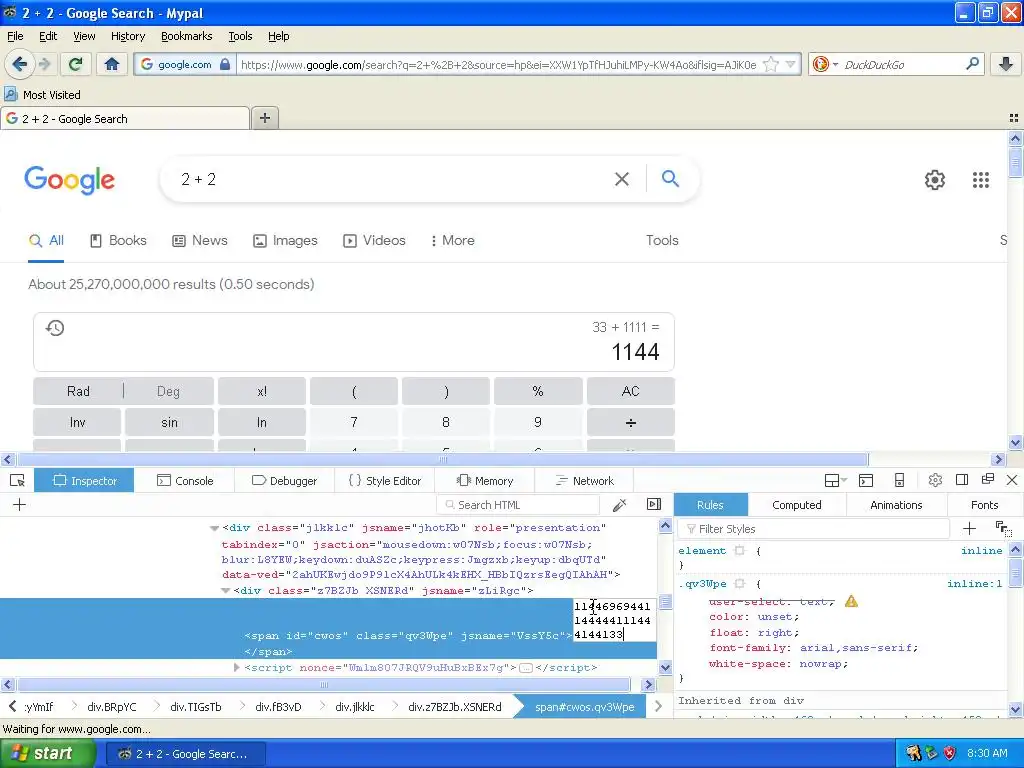Select the News search filter
Viewport: 1024px width, 768px height.
(200, 240)
